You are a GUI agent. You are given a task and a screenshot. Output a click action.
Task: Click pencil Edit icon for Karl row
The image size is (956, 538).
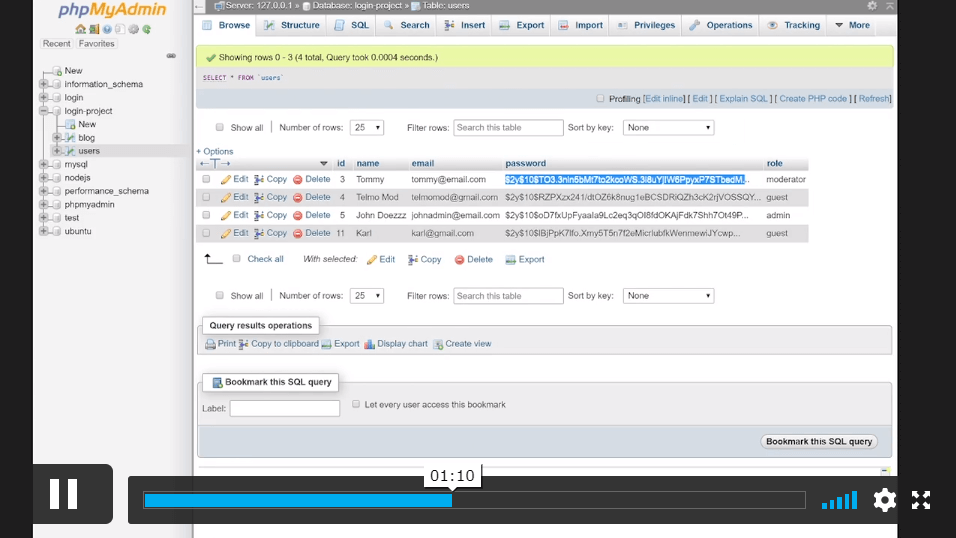226,233
